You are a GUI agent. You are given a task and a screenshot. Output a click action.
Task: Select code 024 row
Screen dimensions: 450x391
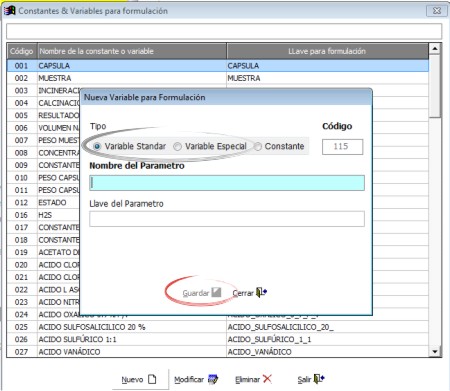(x=21, y=315)
